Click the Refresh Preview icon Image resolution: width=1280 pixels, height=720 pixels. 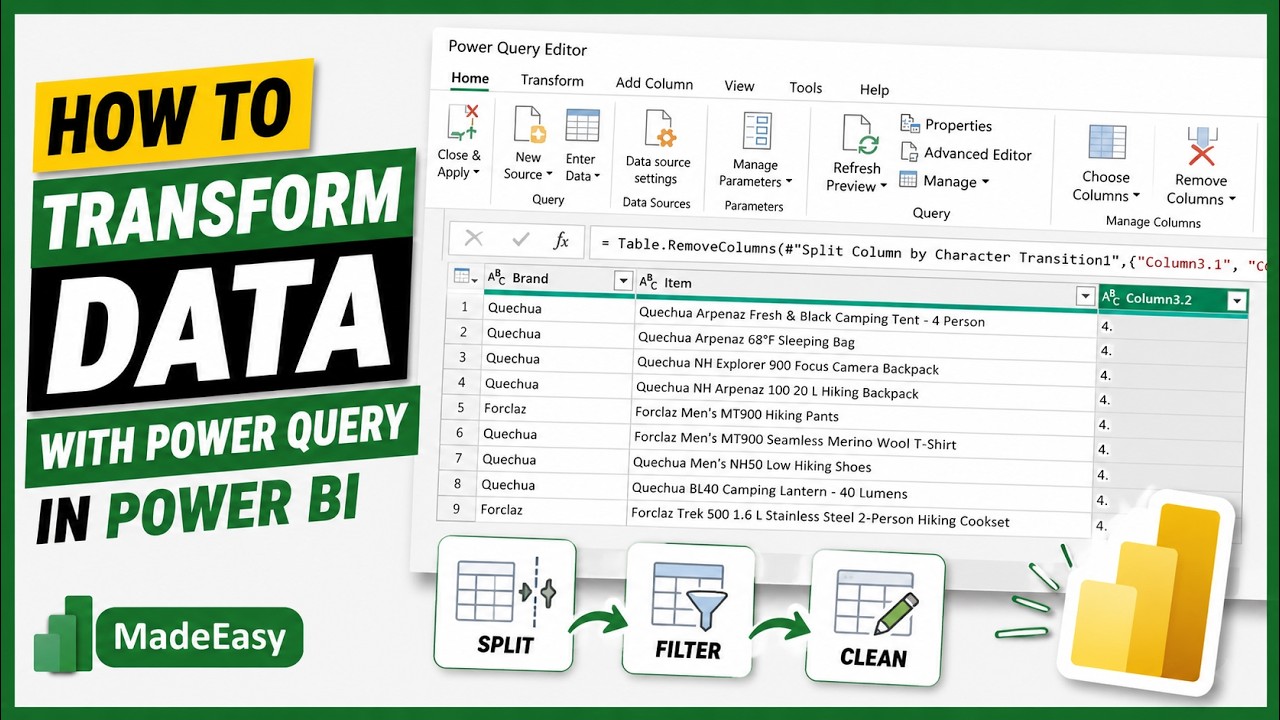coord(859,135)
